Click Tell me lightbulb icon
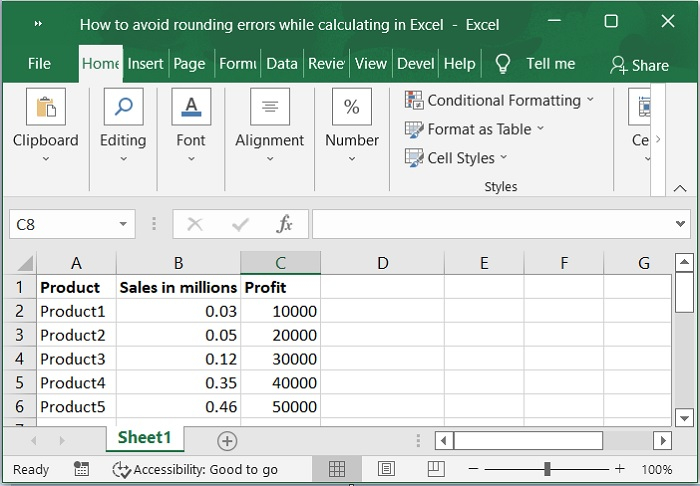 coord(503,63)
